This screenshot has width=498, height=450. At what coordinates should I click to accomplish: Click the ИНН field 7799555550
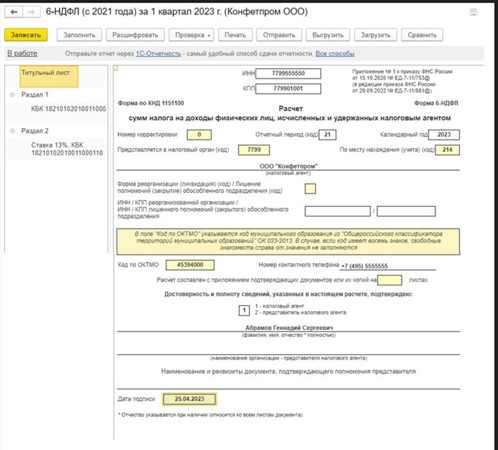(288, 74)
